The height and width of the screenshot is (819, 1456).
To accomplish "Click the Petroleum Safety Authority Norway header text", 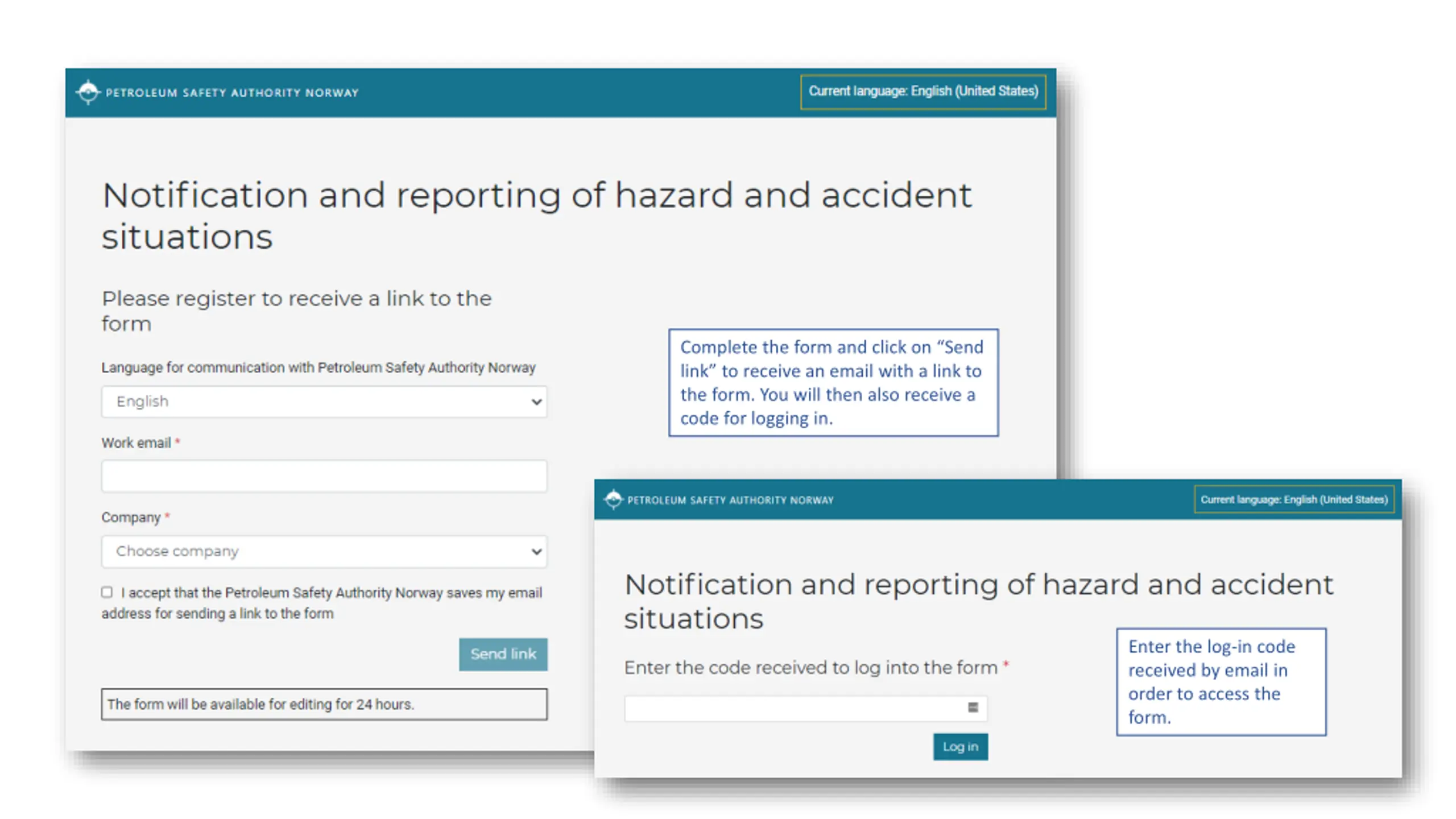I will (232, 93).
